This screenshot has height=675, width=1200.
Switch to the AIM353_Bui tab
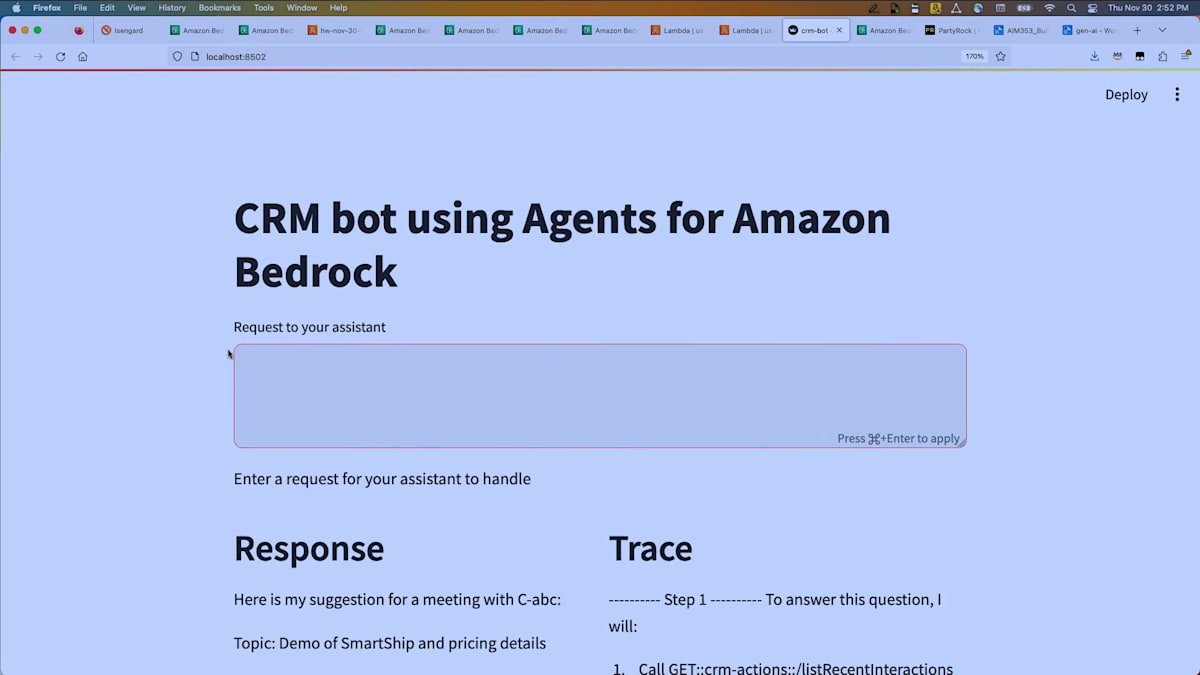click(x=1021, y=30)
